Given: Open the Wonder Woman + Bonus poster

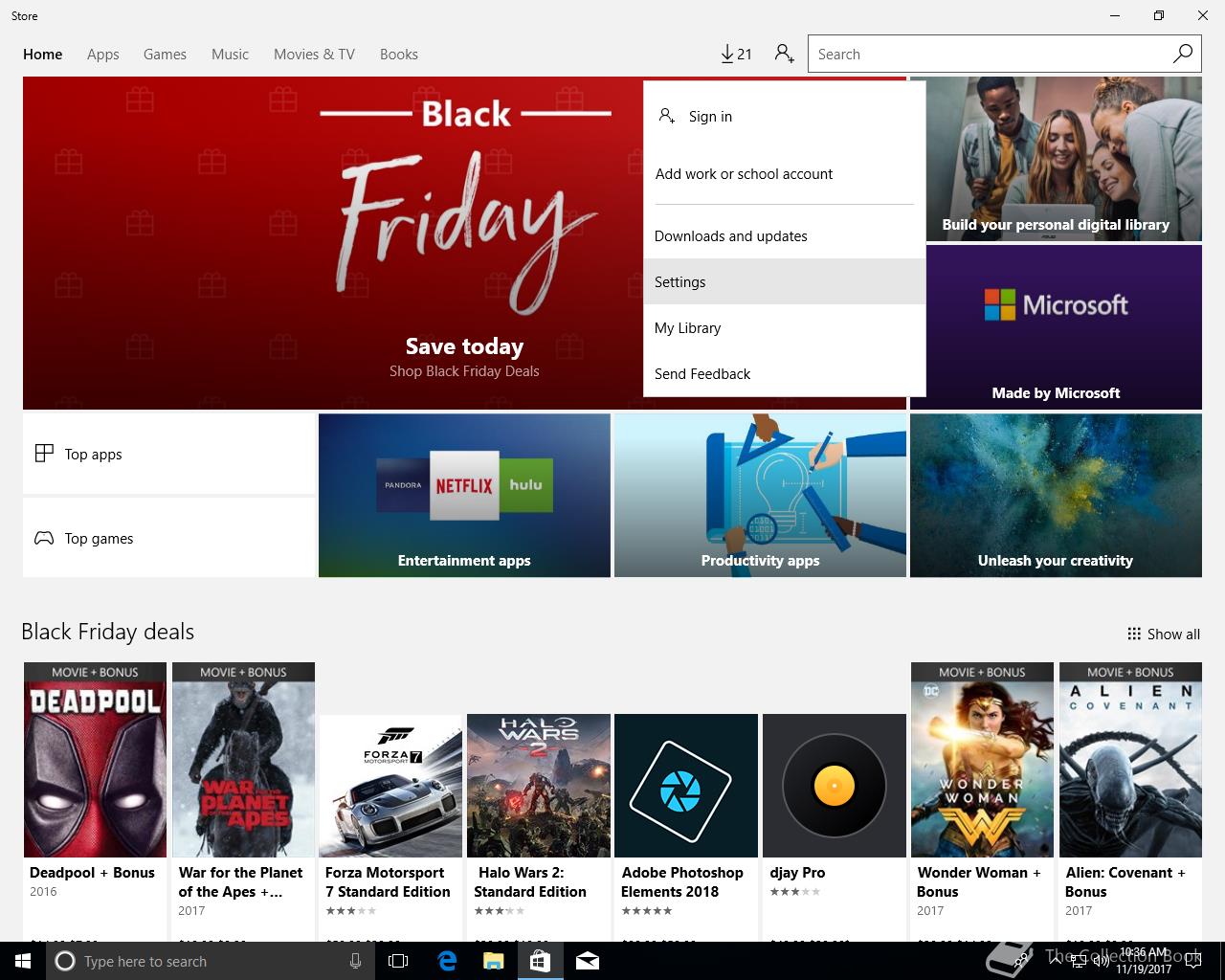Looking at the screenshot, I should pyautogui.click(x=982, y=760).
